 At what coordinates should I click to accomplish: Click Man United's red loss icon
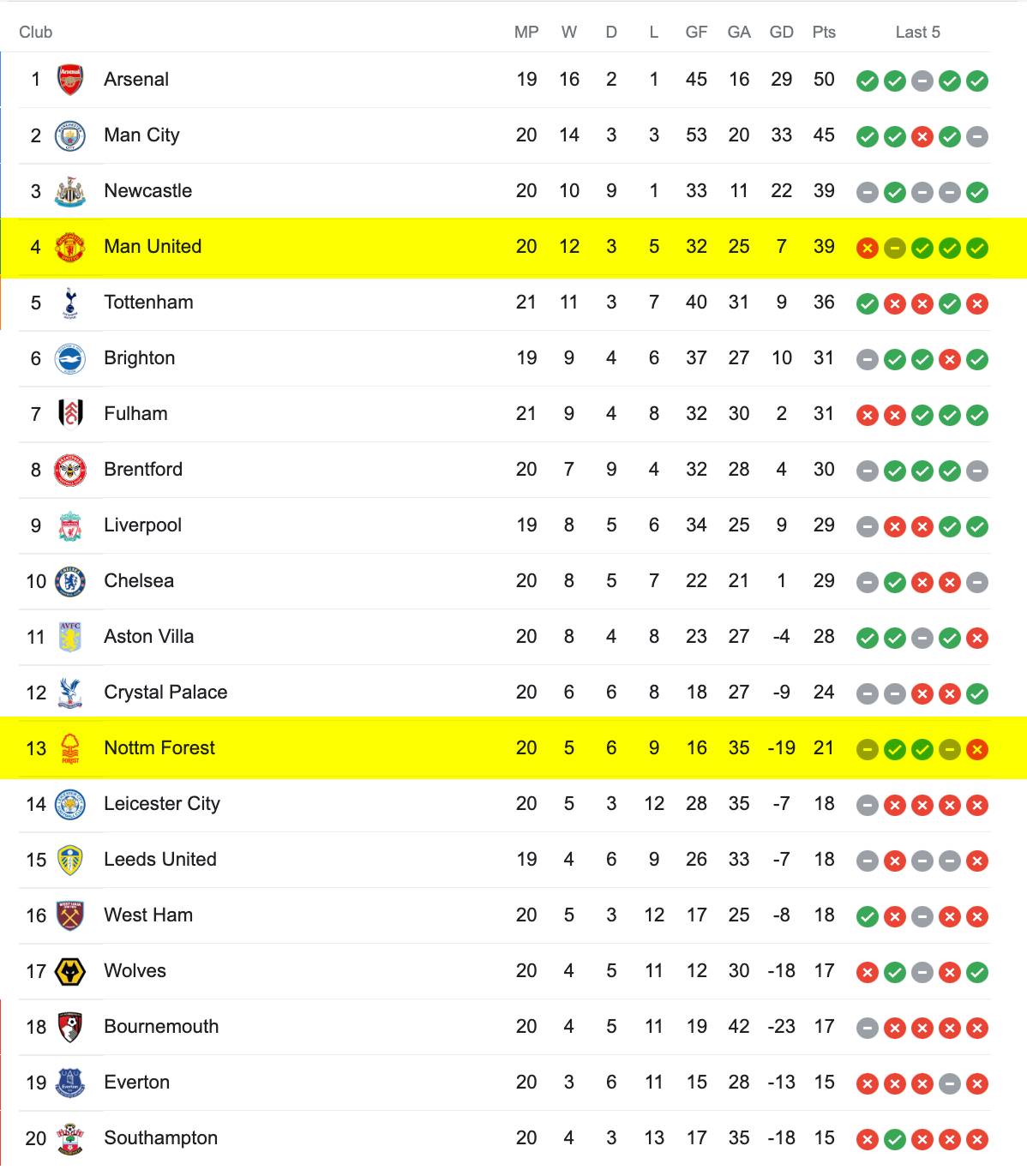[x=868, y=249]
